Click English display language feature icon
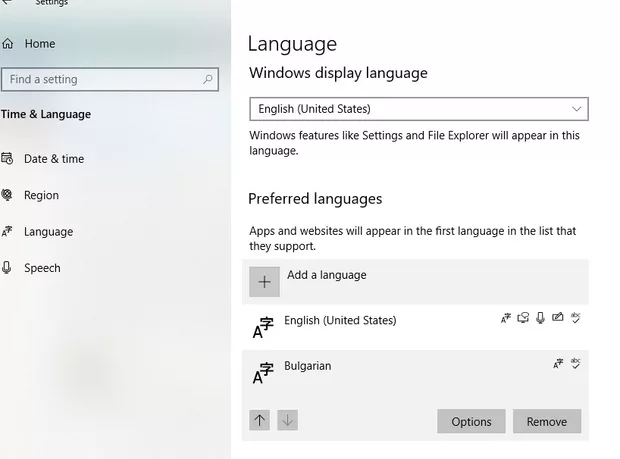The width and height of the screenshot is (620, 459). pyautogui.click(x=506, y=318)
